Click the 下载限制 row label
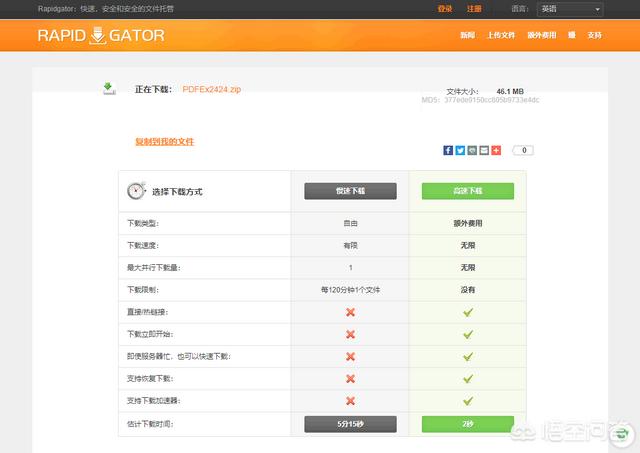 click(143, 290)
